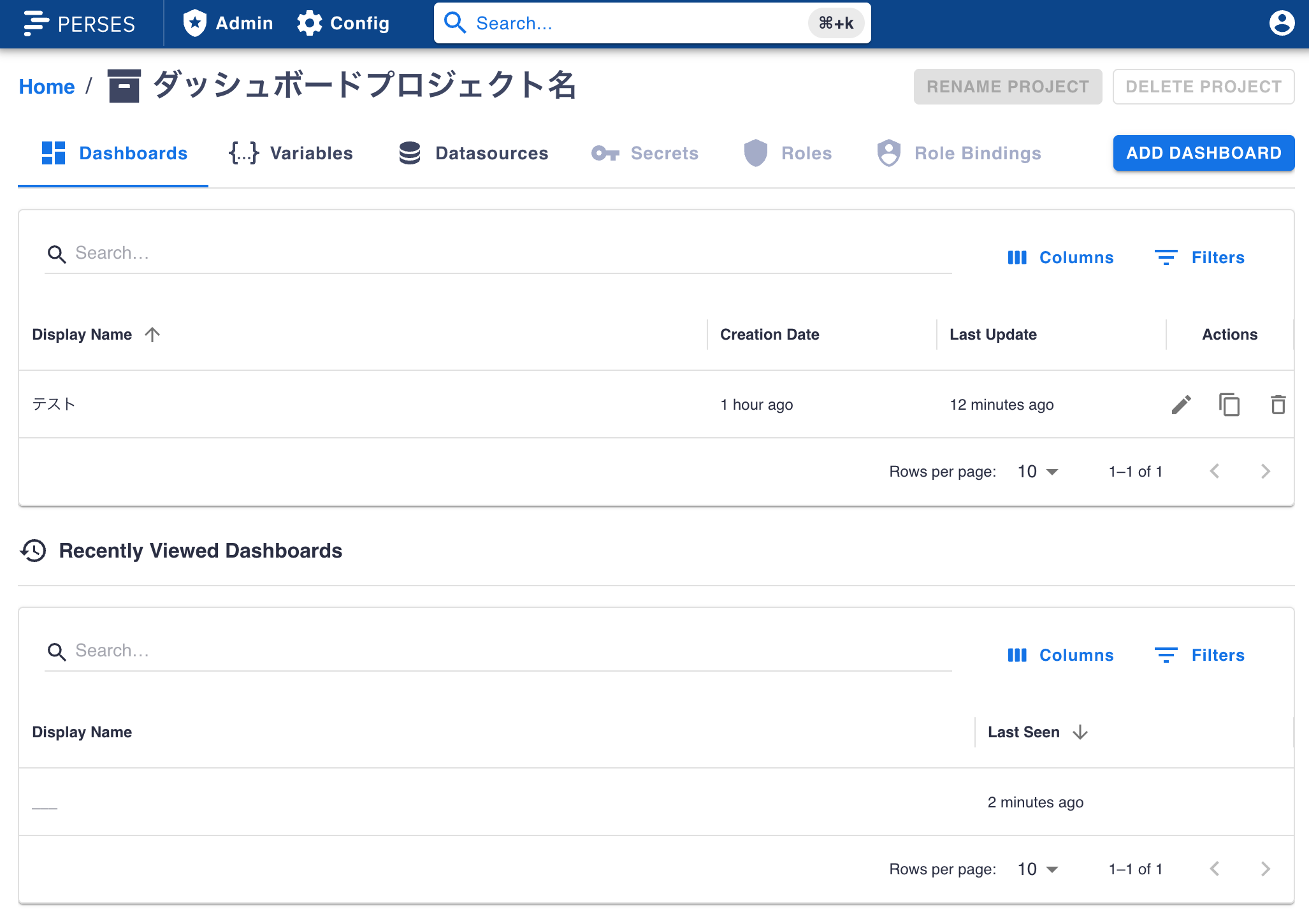The width and height of the screenshot is (1309, 924).
Task: Navigate Home via breadcrumb link
Action: click(47, 86)
